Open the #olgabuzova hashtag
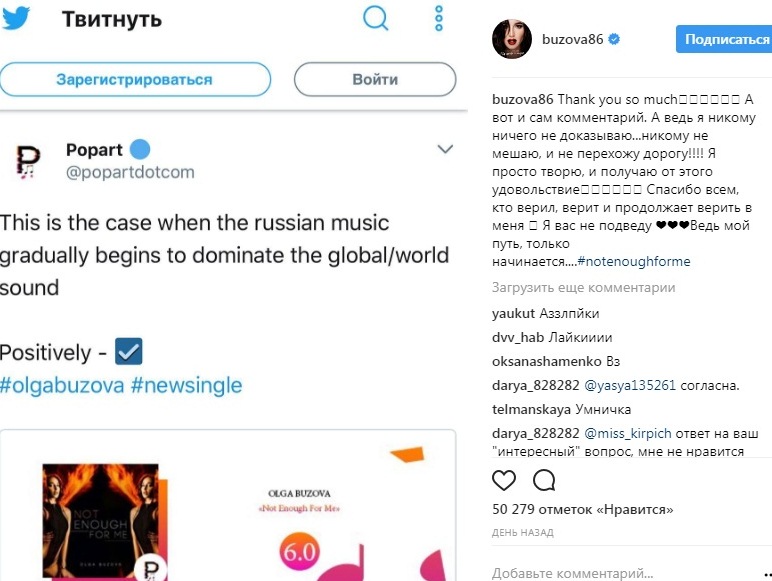 pyautogui.click(x=61, y=386)
